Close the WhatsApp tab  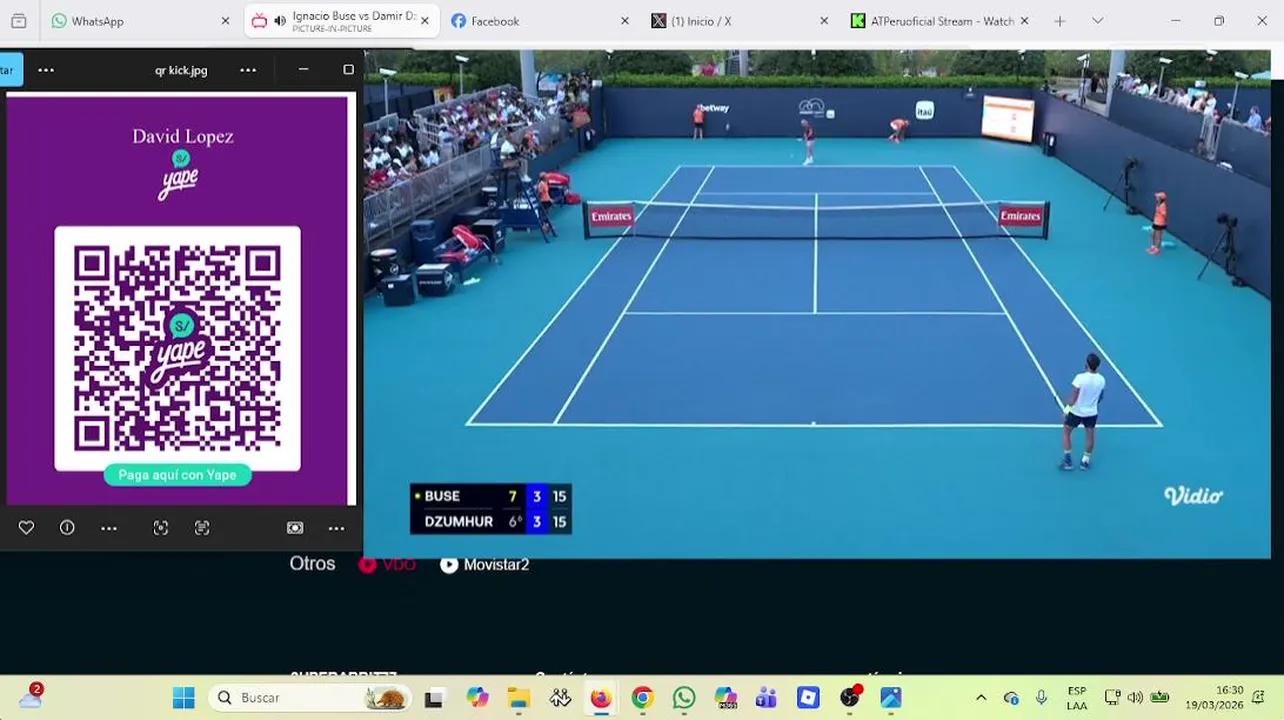click(225, 21)
